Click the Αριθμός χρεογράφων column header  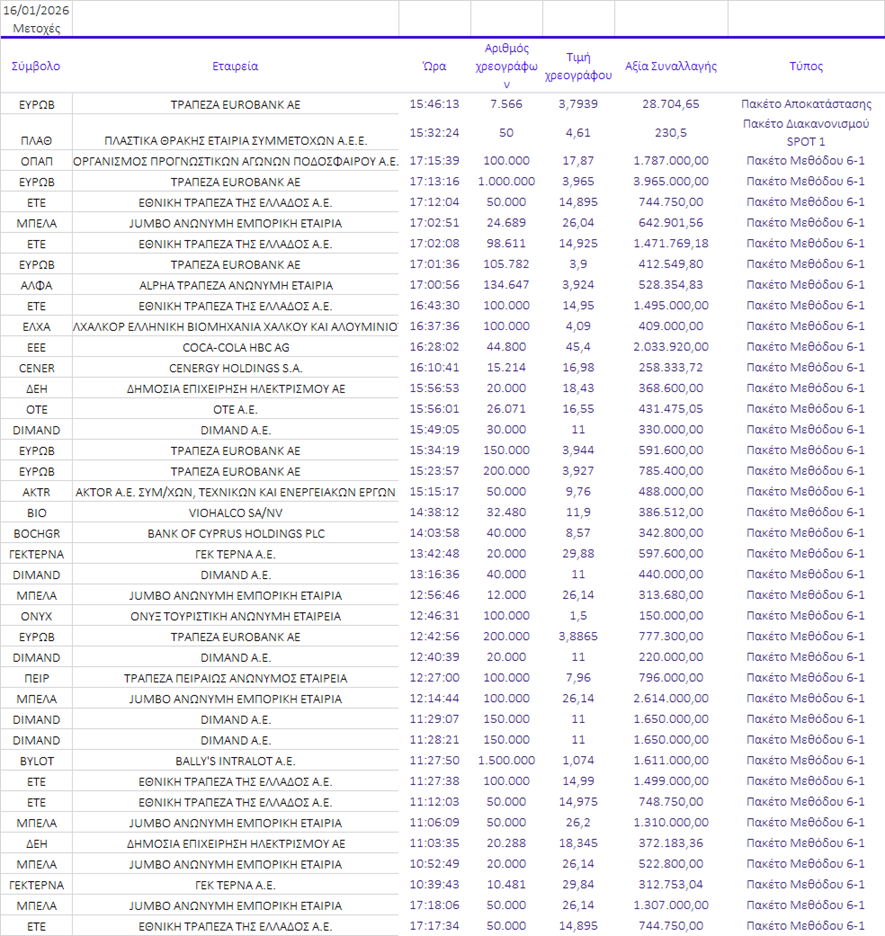tap(506, 66)
